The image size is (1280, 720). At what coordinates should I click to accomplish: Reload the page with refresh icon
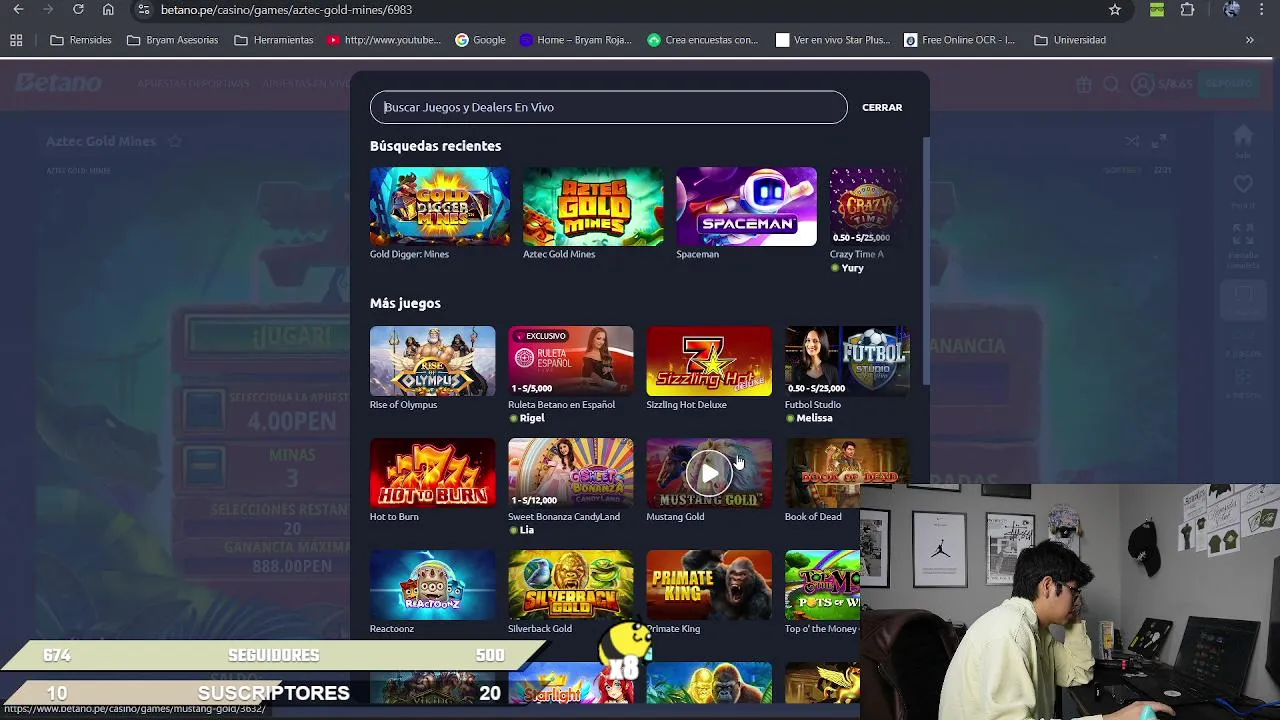tap(78, 10)
